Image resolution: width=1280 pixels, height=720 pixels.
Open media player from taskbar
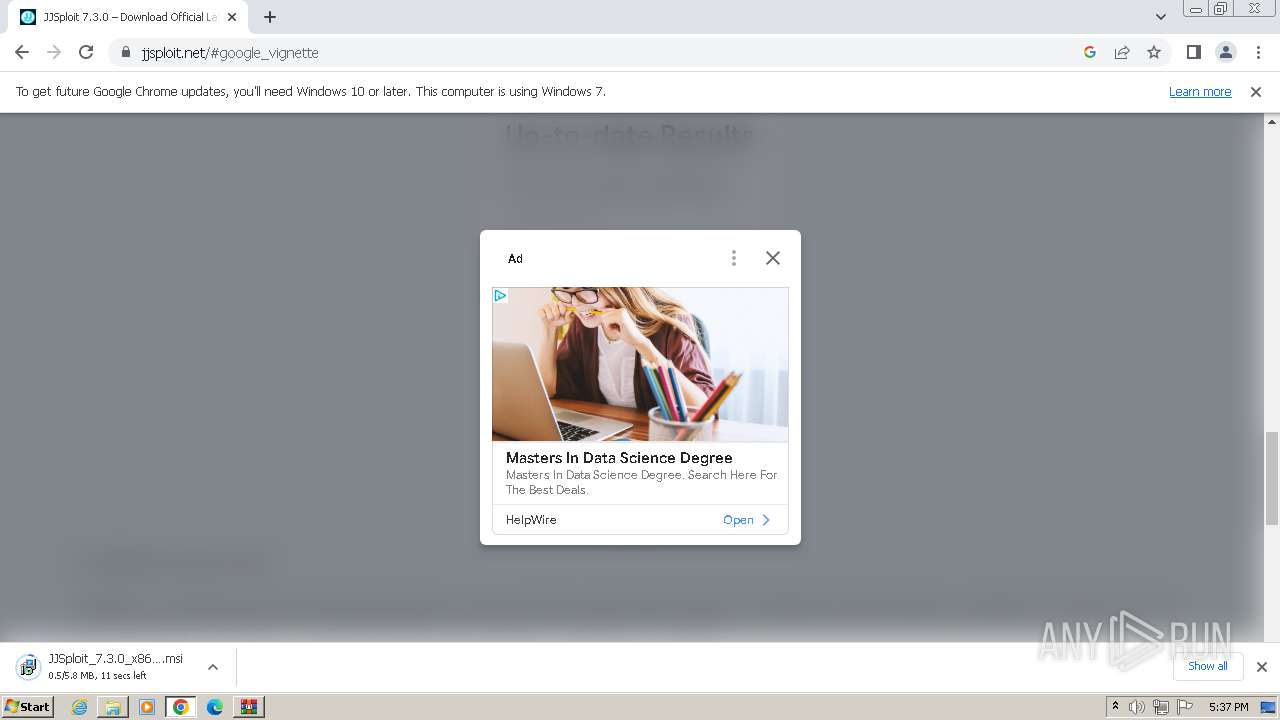(147, 707)
